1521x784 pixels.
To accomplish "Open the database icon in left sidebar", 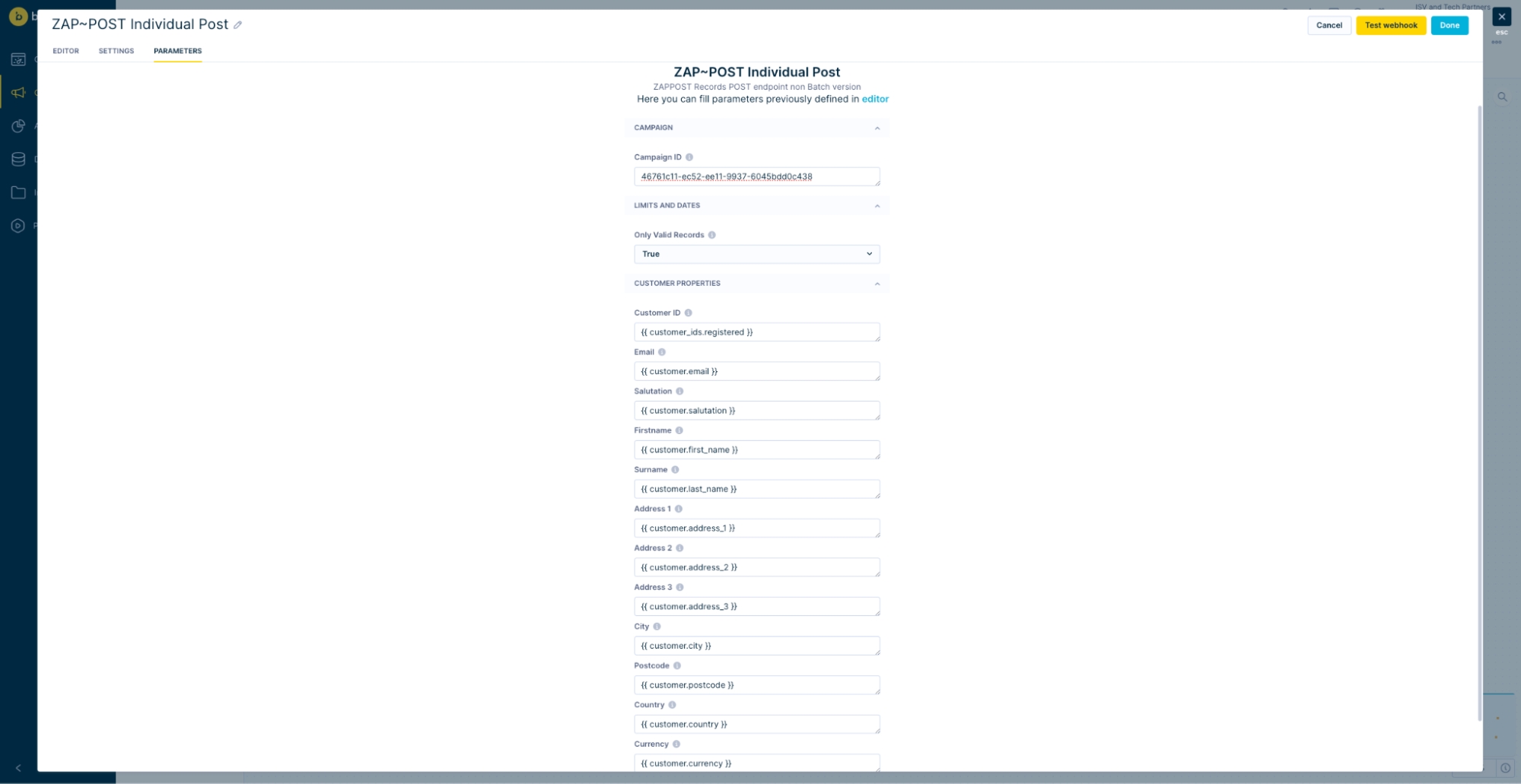I will click(18, 159).
